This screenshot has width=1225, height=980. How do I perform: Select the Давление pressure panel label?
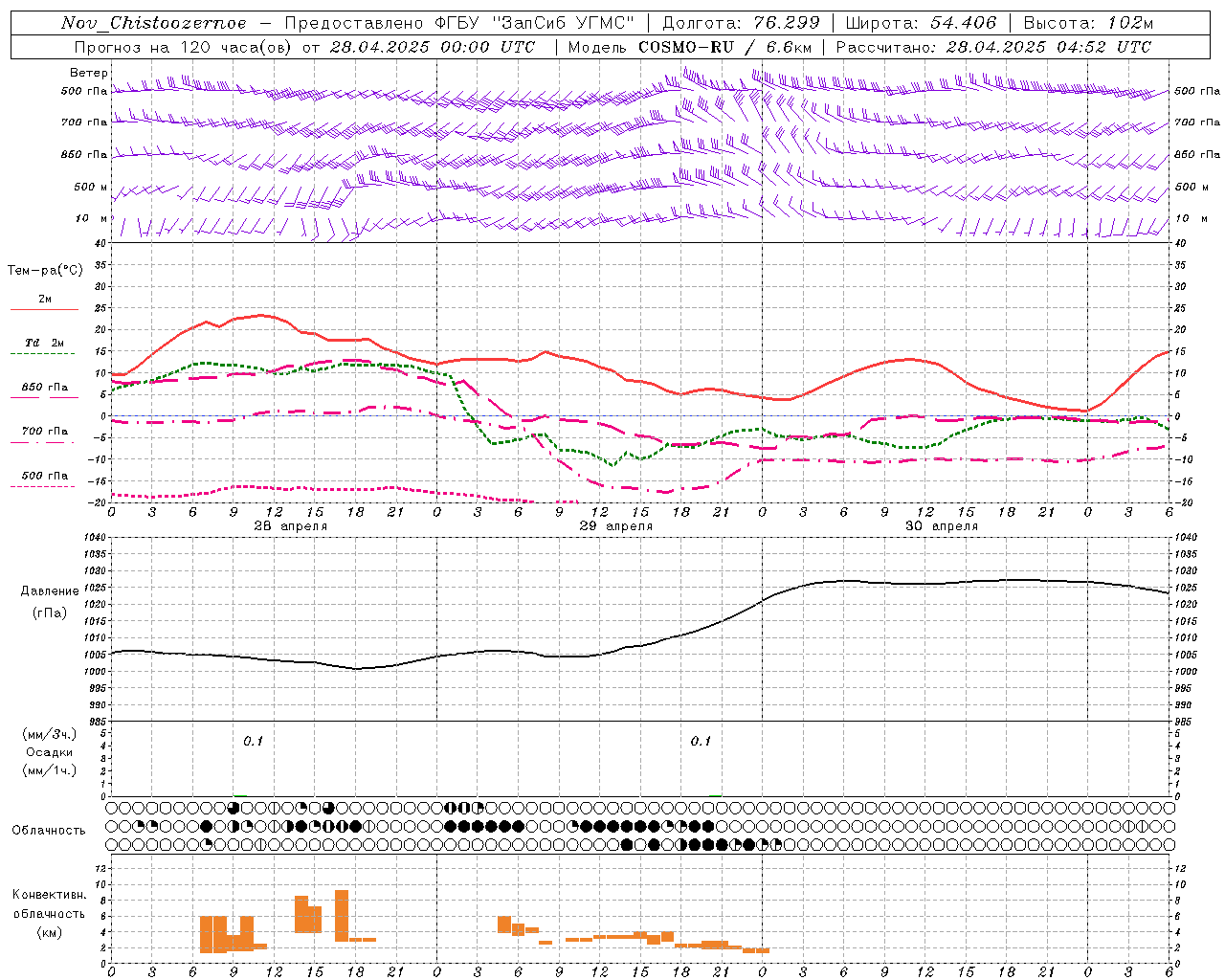50,591
